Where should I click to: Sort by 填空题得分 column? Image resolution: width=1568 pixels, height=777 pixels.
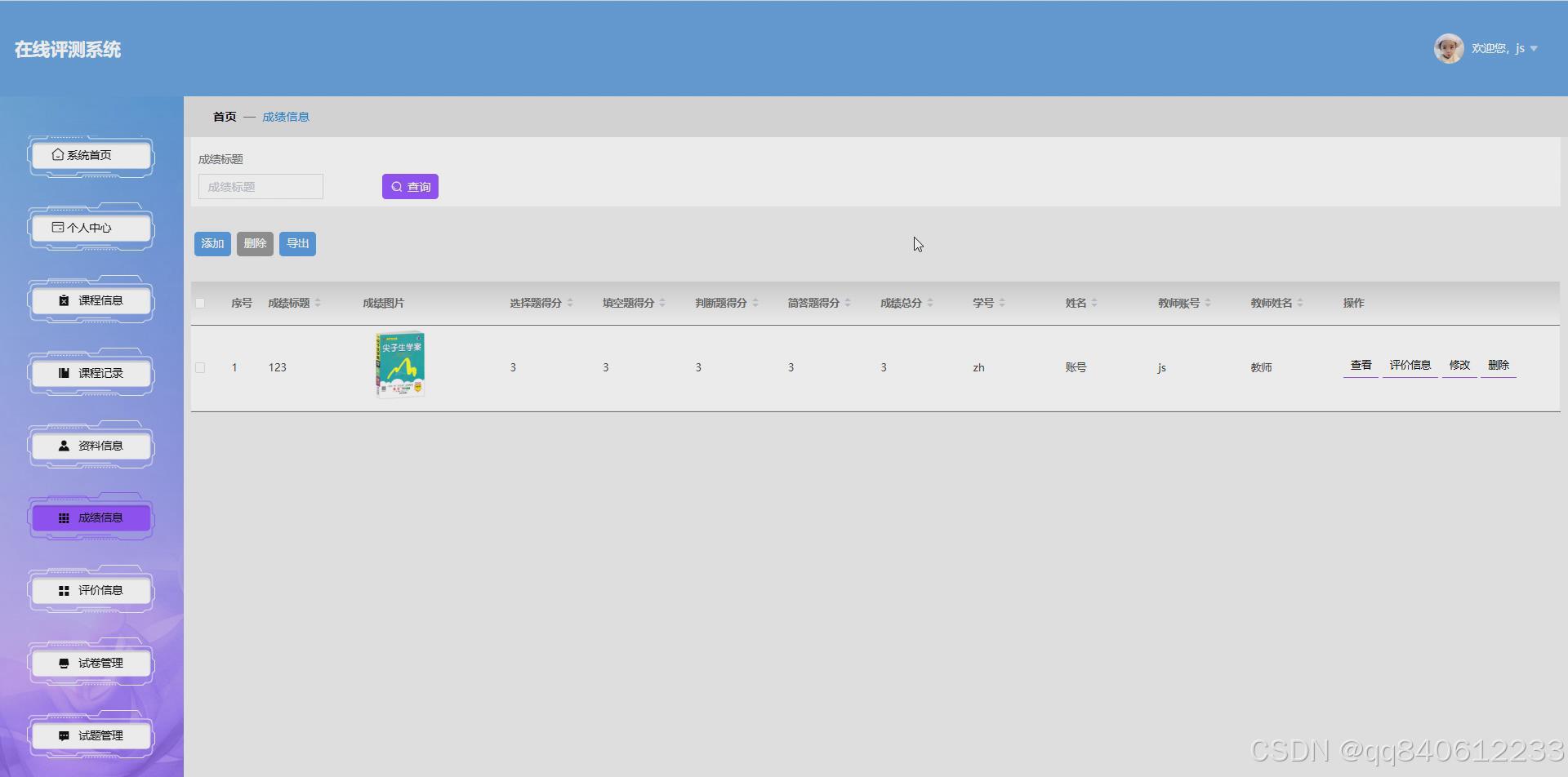tap(662, 303)
